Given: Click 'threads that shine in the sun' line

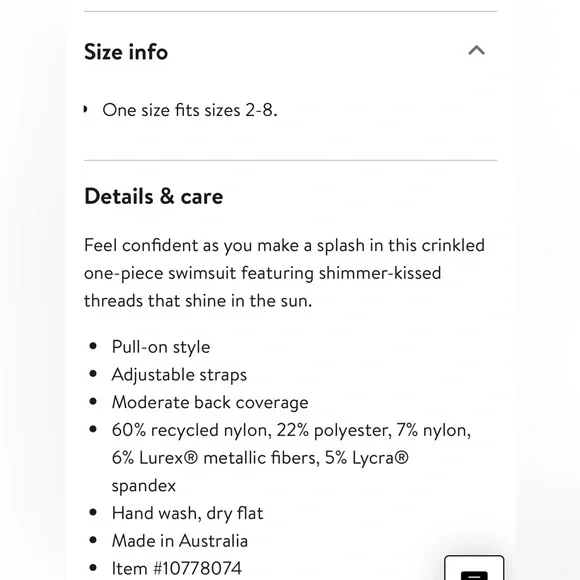Looking at the screenshot, I should (x=198, y=301).
